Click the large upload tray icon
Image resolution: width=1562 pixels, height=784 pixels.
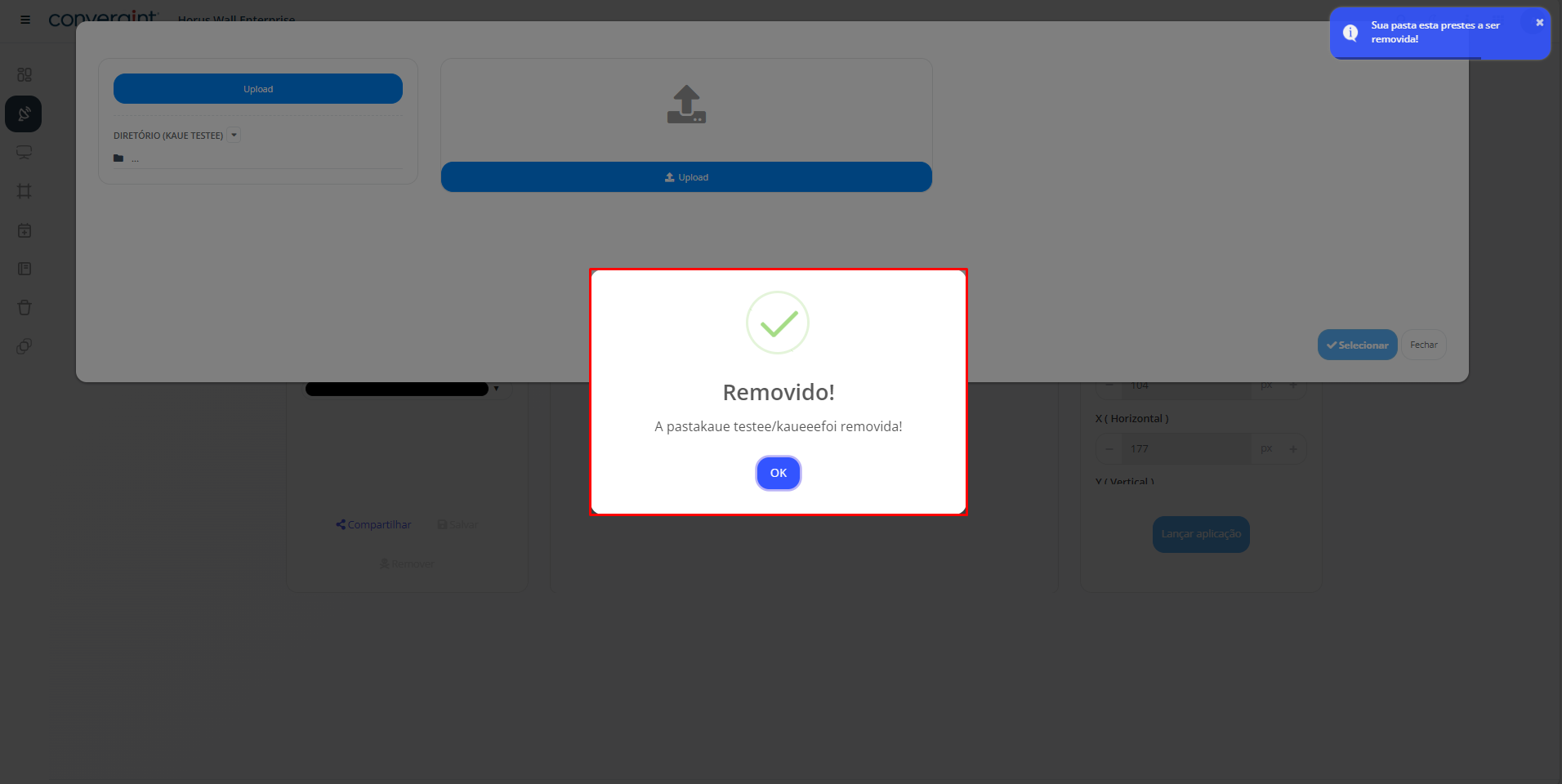[x=686, y=105]
